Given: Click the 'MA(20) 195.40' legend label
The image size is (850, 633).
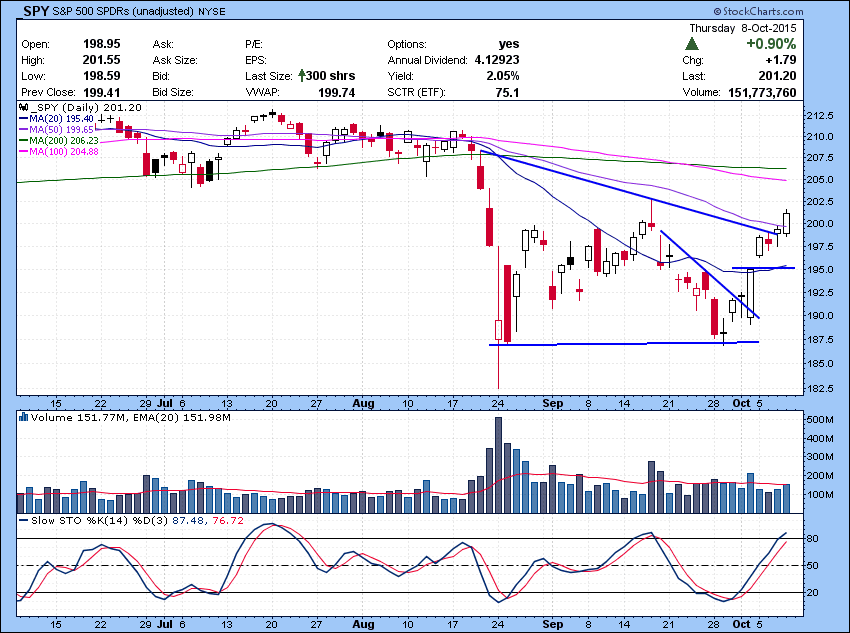Looking at the screenshot, I should coord(61,119).
